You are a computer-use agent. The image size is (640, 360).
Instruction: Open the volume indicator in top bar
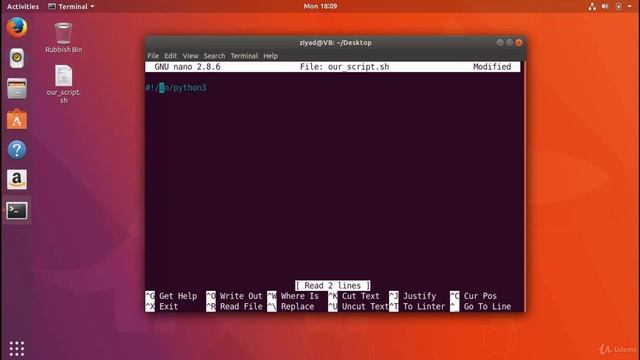coord(605,7)
